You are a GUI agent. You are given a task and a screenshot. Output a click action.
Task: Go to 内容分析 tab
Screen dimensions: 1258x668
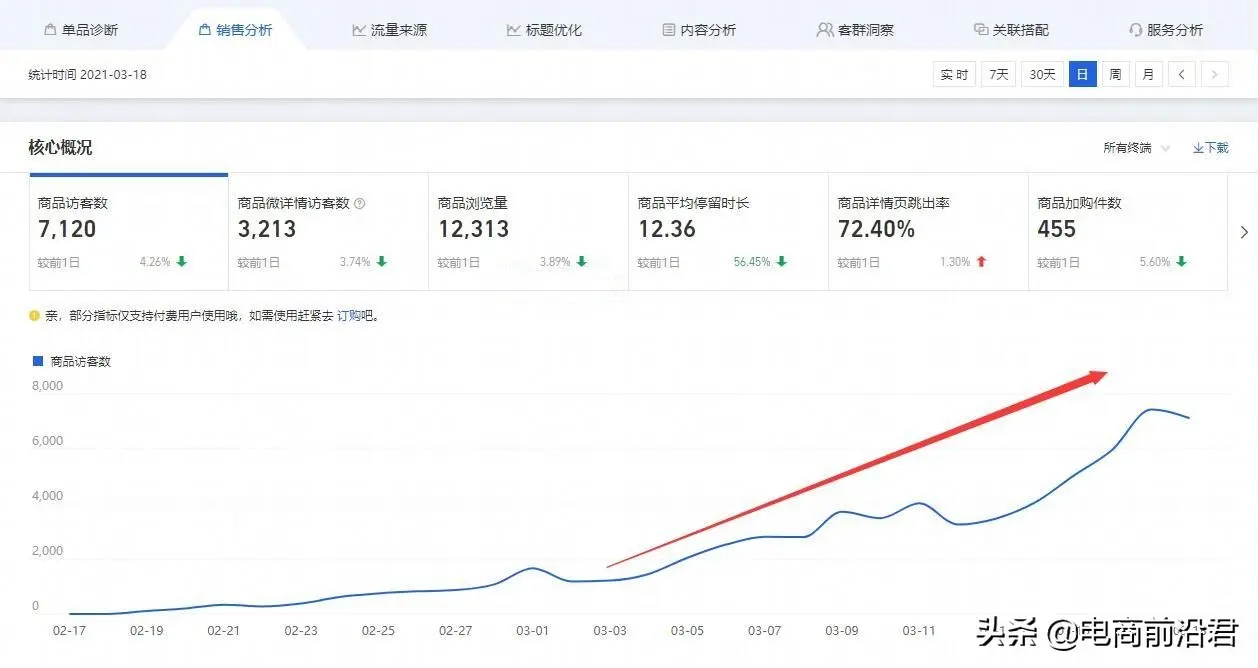pyautogui.click(x=699, y=30)
